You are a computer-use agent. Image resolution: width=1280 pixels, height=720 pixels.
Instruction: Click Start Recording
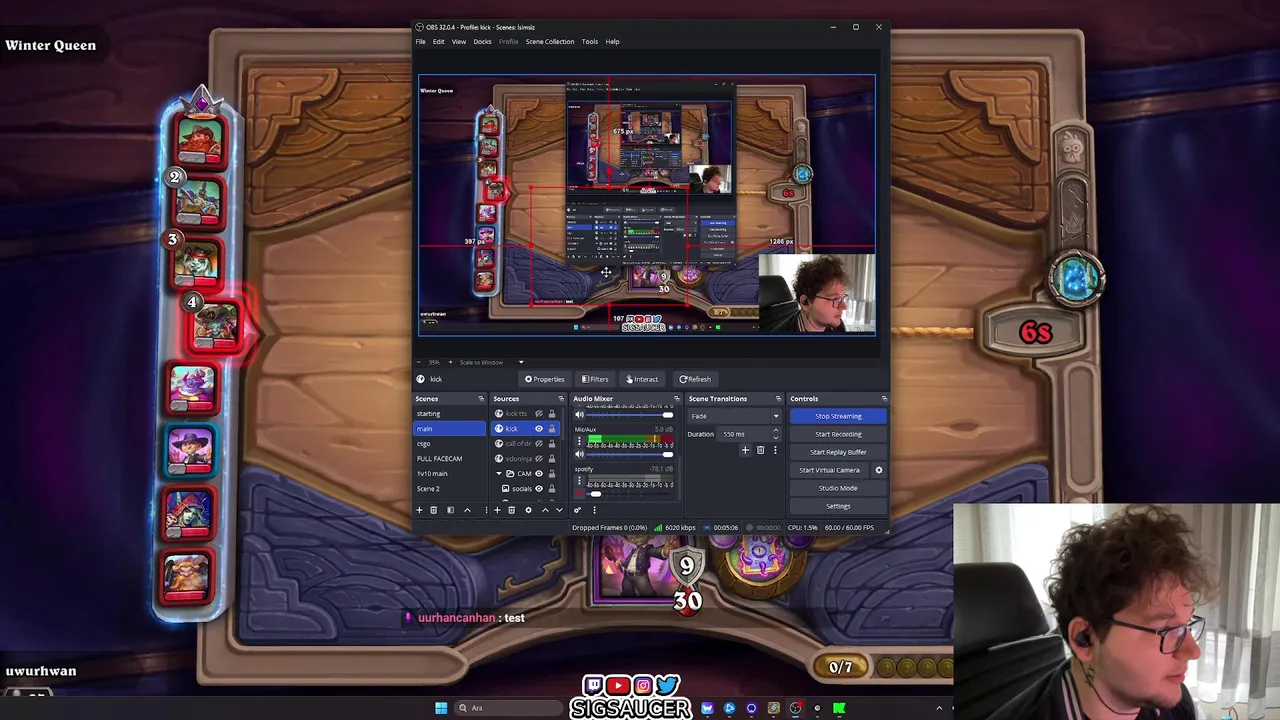(x=838, y=434)
